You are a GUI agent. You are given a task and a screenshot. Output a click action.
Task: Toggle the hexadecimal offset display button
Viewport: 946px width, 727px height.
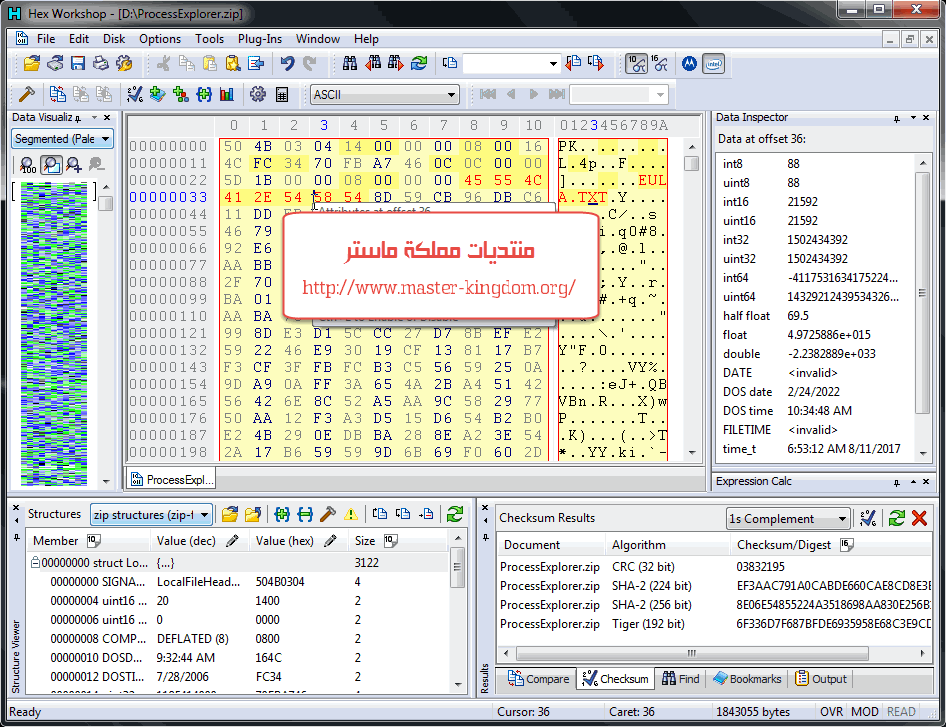tap(659, 63)
